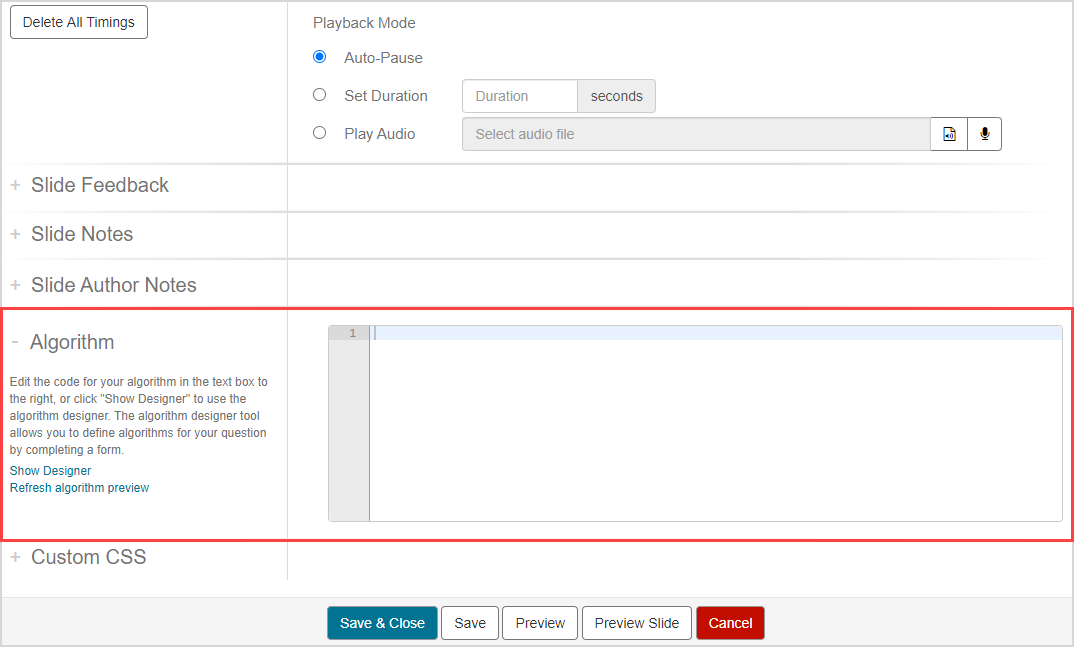
Task: Click the Save button
Action: click(470, 623)
